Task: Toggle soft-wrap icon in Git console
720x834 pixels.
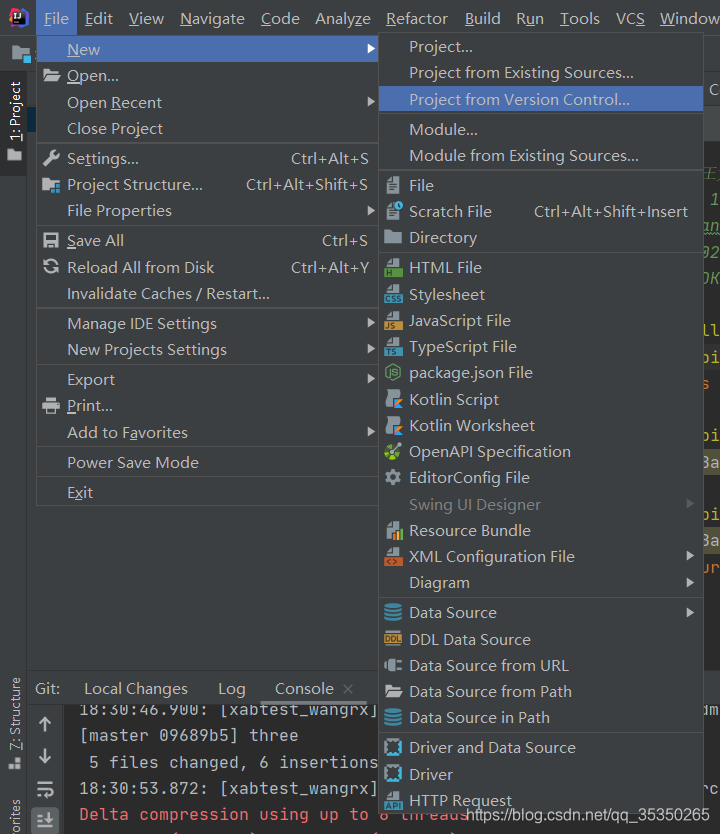Action: pyautogui.click(x=45, y=789)
